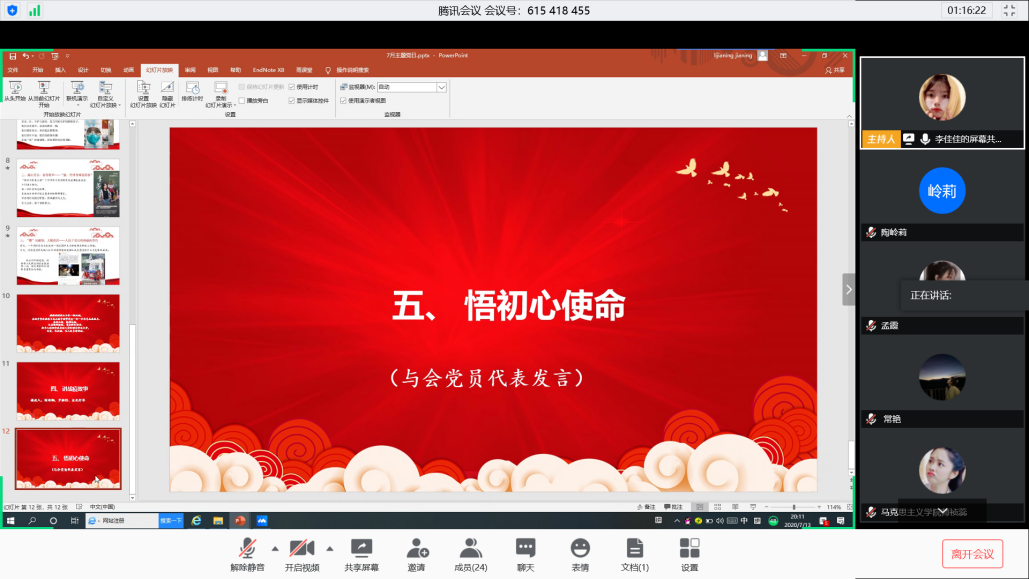Expand audio options arrow beside 解除静音

pos(275,548)
